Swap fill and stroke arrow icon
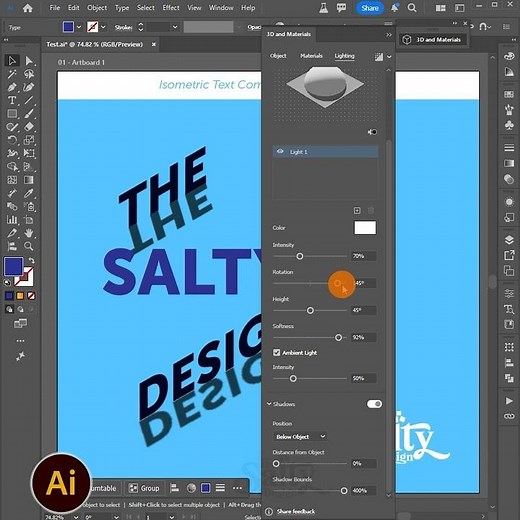Image resolution: width=520 pixels, height=520 pixels. (31, 260)
